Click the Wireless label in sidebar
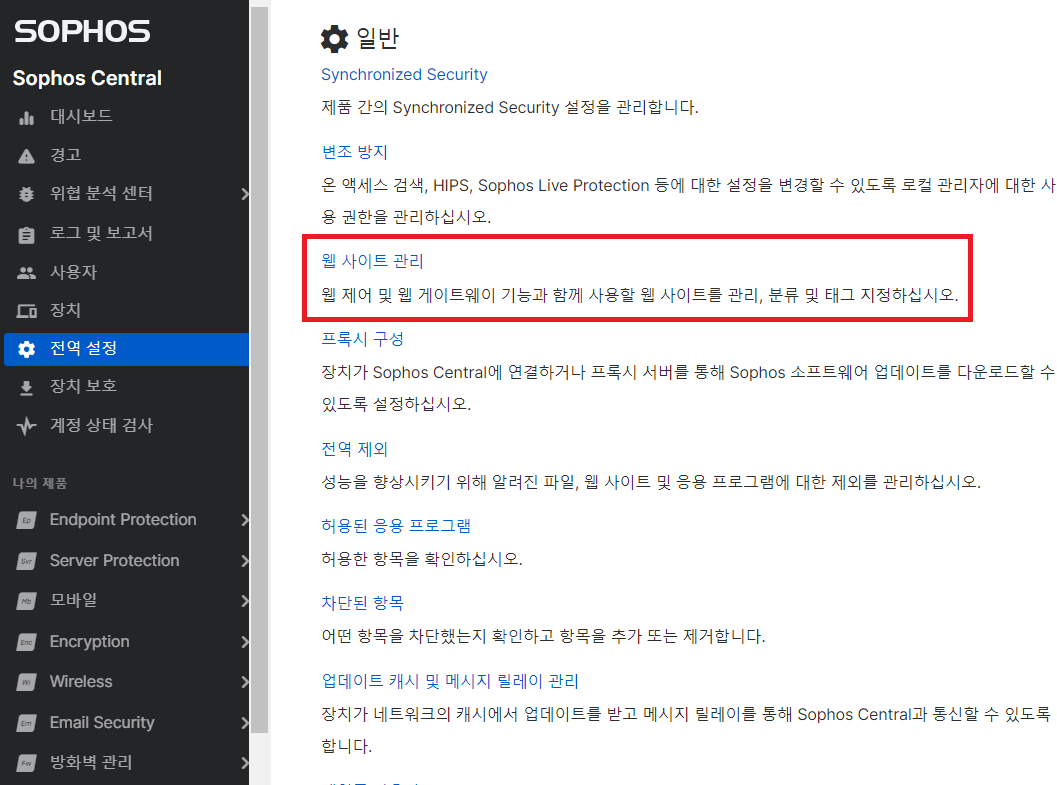The height and width of the screenshot is (785, 1057). pyautogui.click(x=81, y=682)
